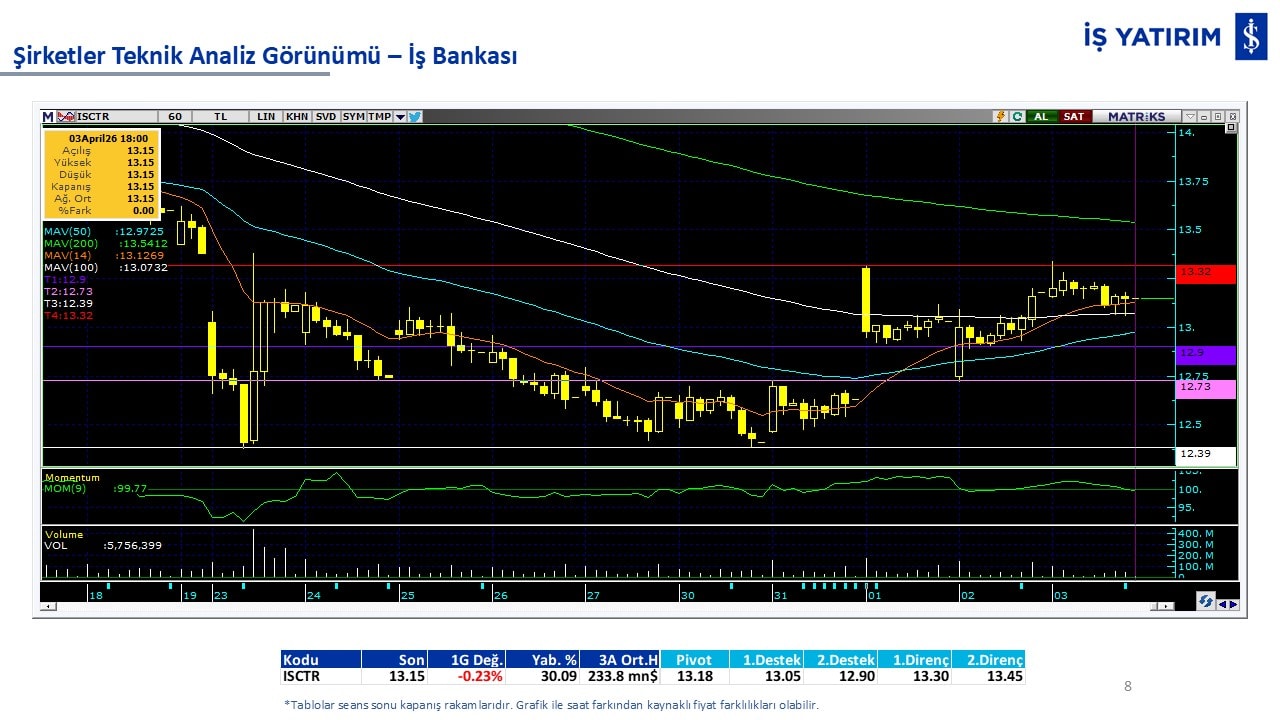This screenshot has width=1280, height=720.
Task: Click the M icon at chart top-left
Action: point(48,117)
